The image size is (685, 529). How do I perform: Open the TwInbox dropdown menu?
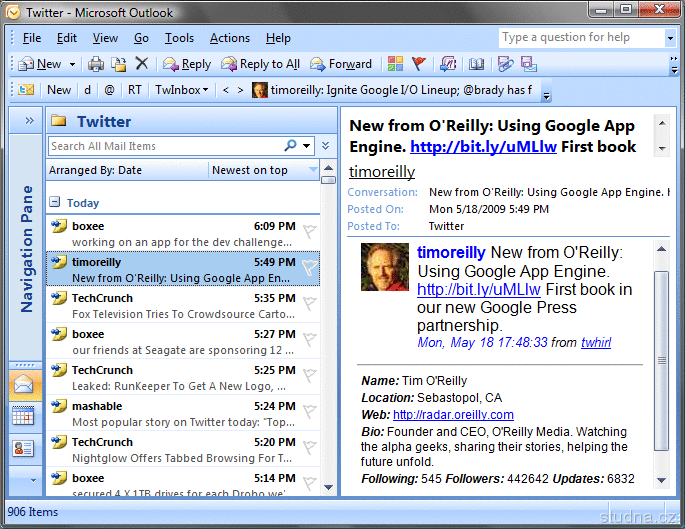coord(182,90)
